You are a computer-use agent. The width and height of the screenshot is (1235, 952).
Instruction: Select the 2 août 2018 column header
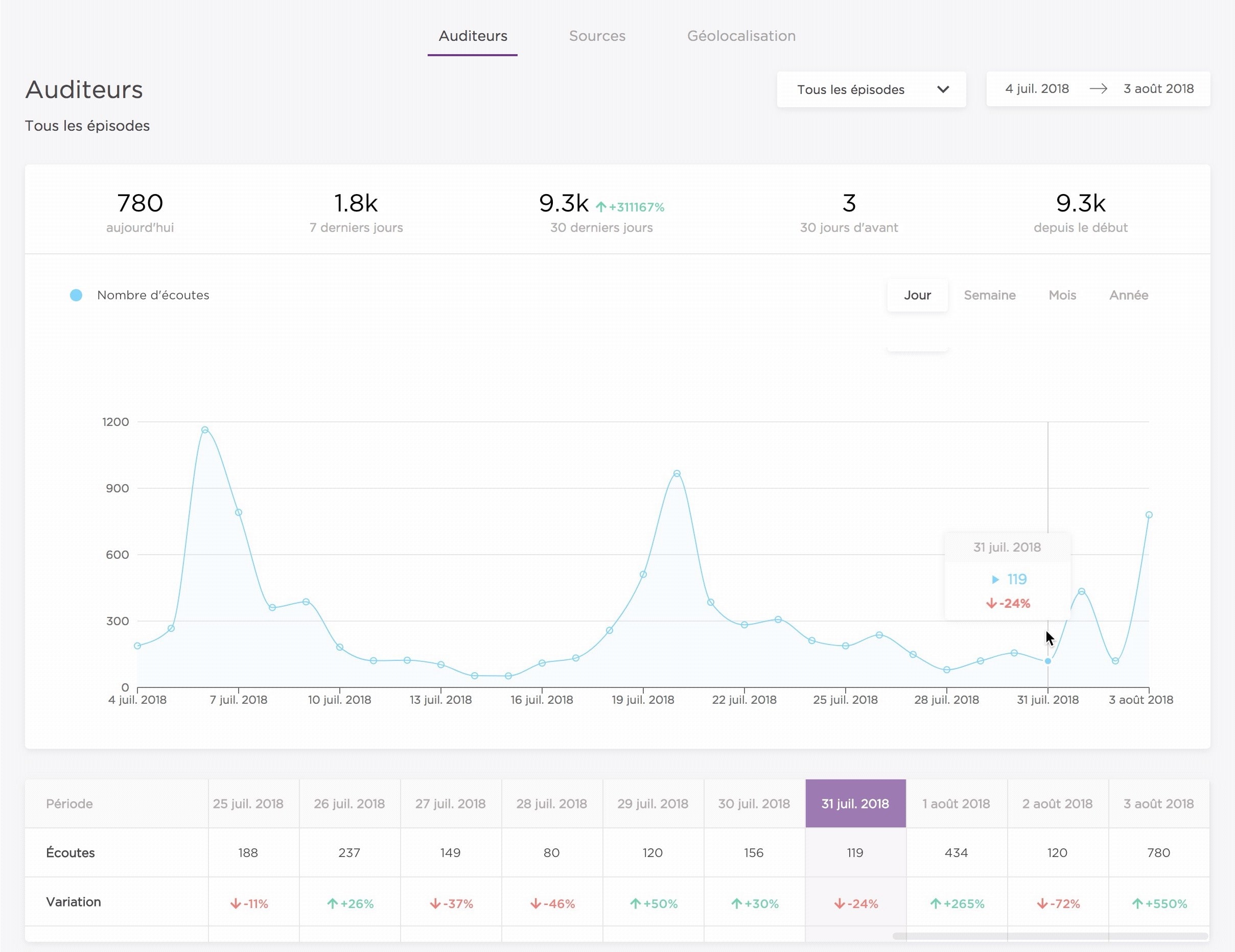(x=1058, y=803)
